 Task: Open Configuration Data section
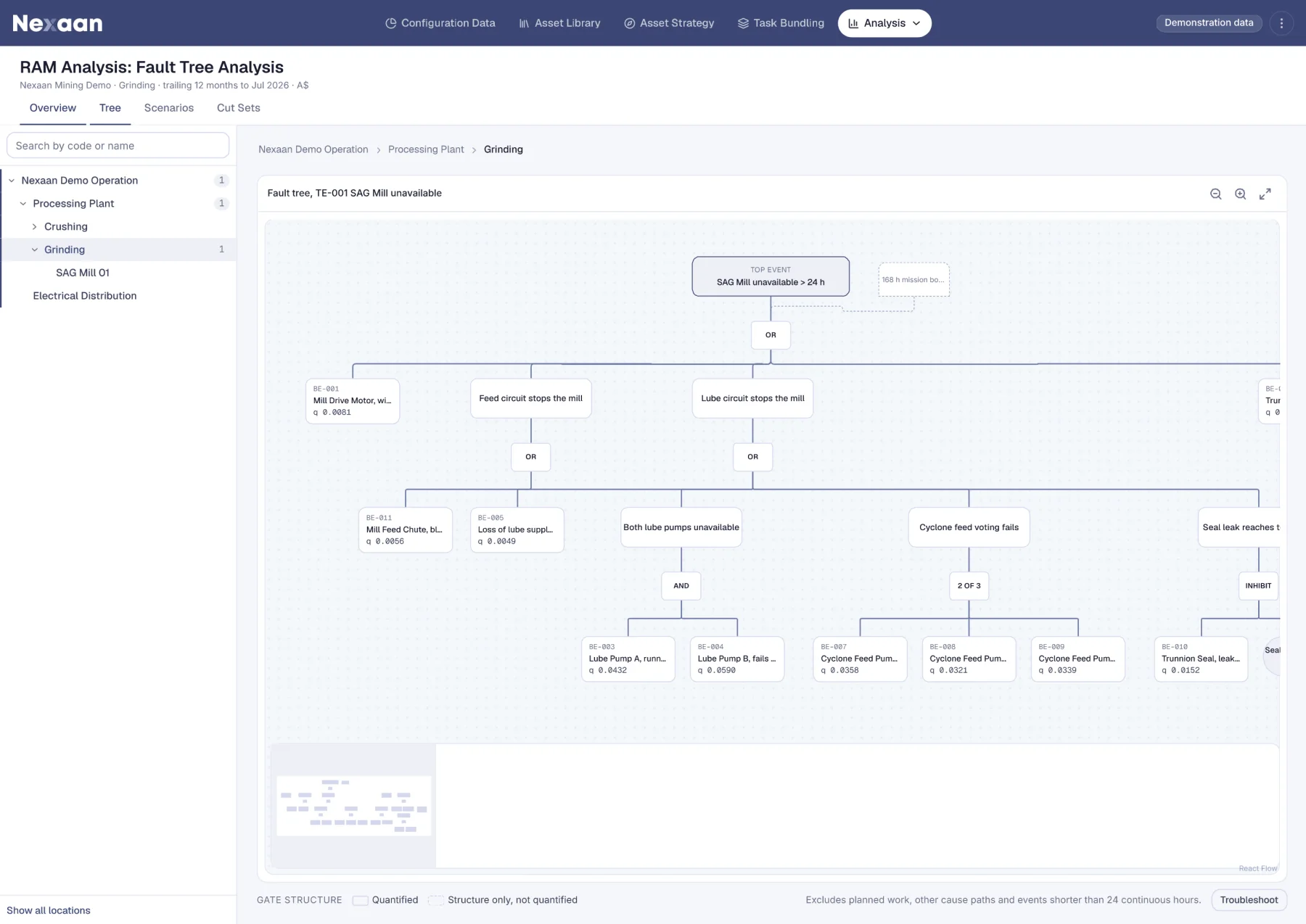[440, 23]
